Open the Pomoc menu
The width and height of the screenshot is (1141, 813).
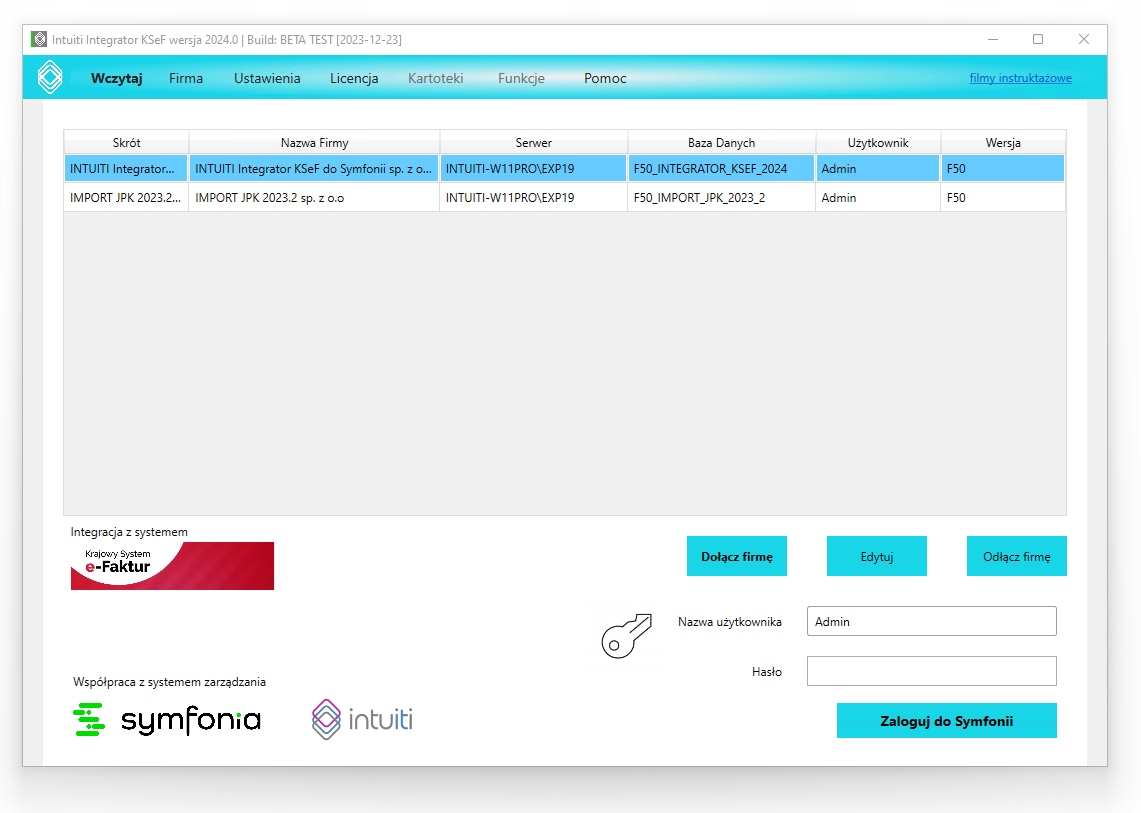pyautogui.click(x=605, y=78)
